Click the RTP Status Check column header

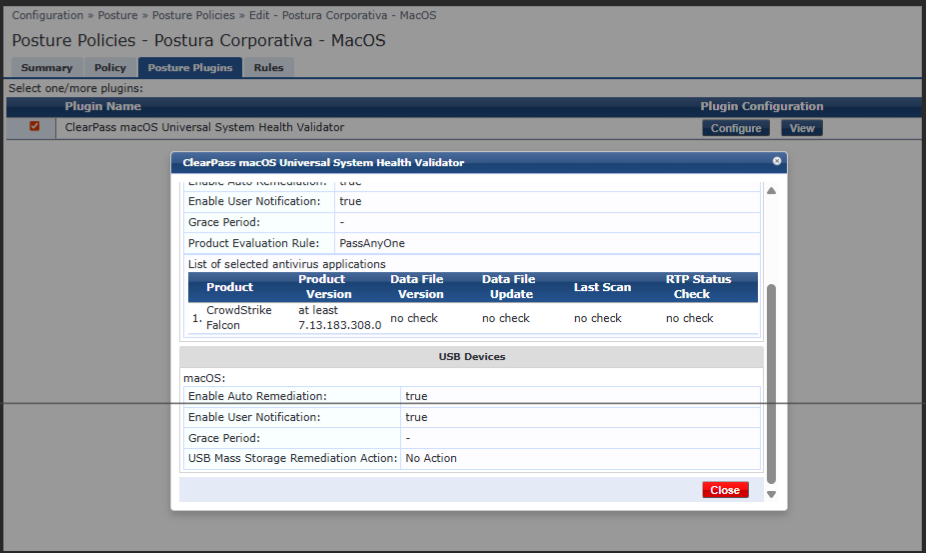[698, 287]
